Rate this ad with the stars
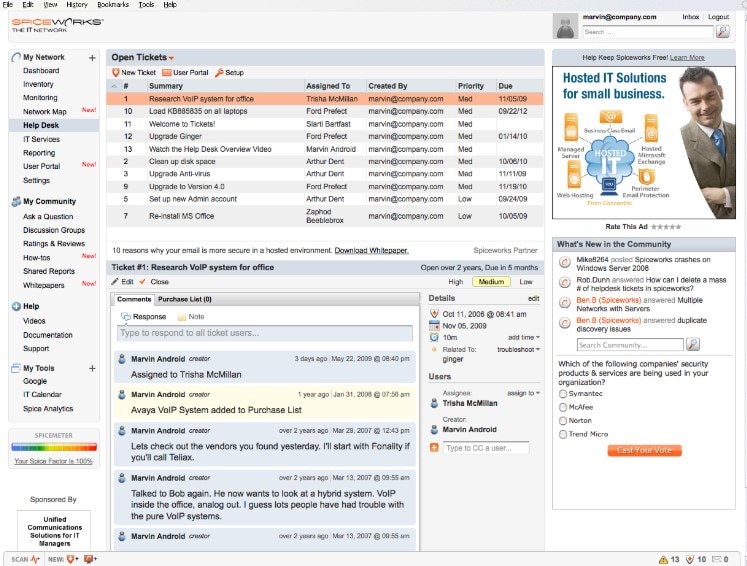Viewport: 747px width, 566px height. click(x=666, y=227)
